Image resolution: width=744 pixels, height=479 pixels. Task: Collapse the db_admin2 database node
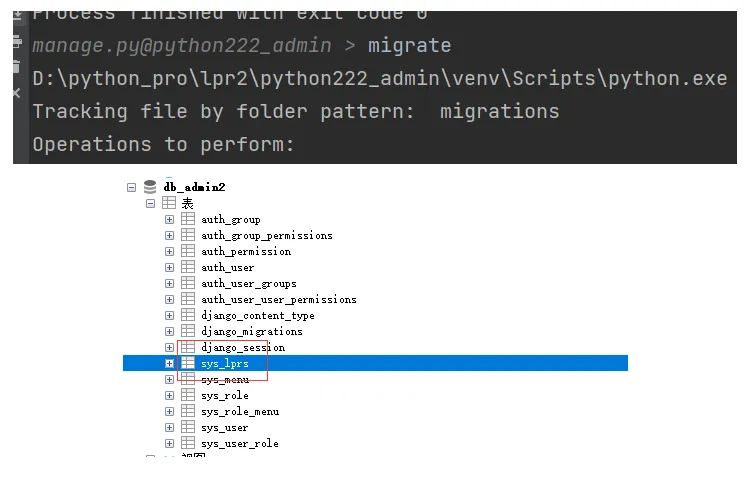tap(131, 187)
